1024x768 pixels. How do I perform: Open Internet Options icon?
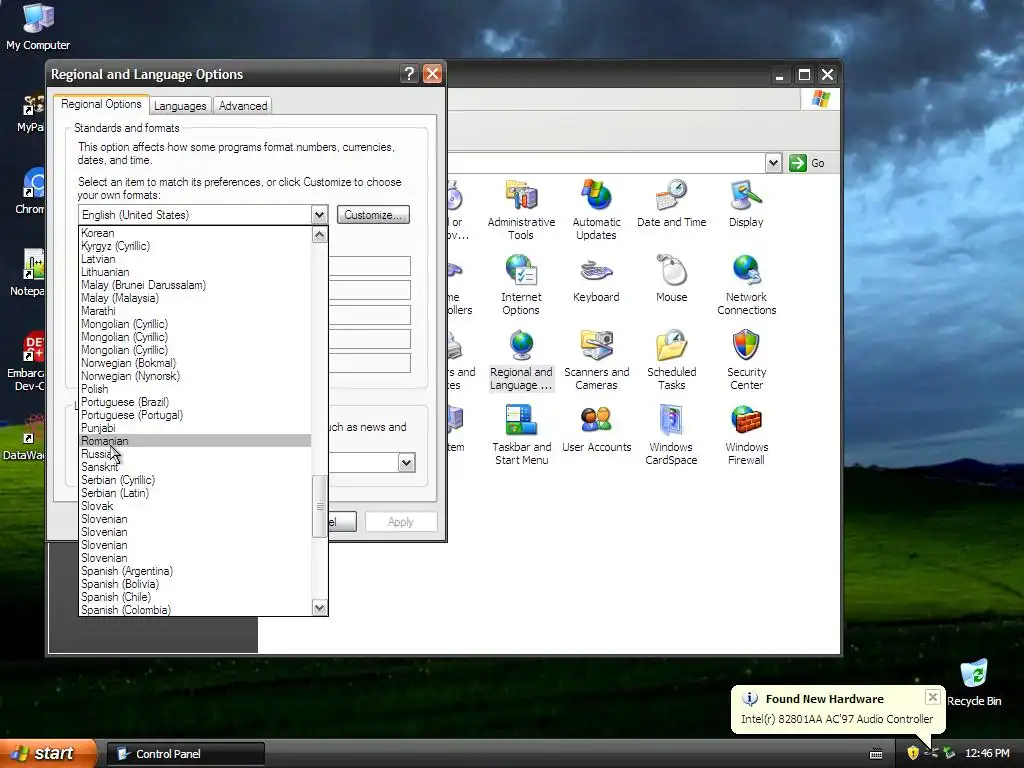[521, 284]
